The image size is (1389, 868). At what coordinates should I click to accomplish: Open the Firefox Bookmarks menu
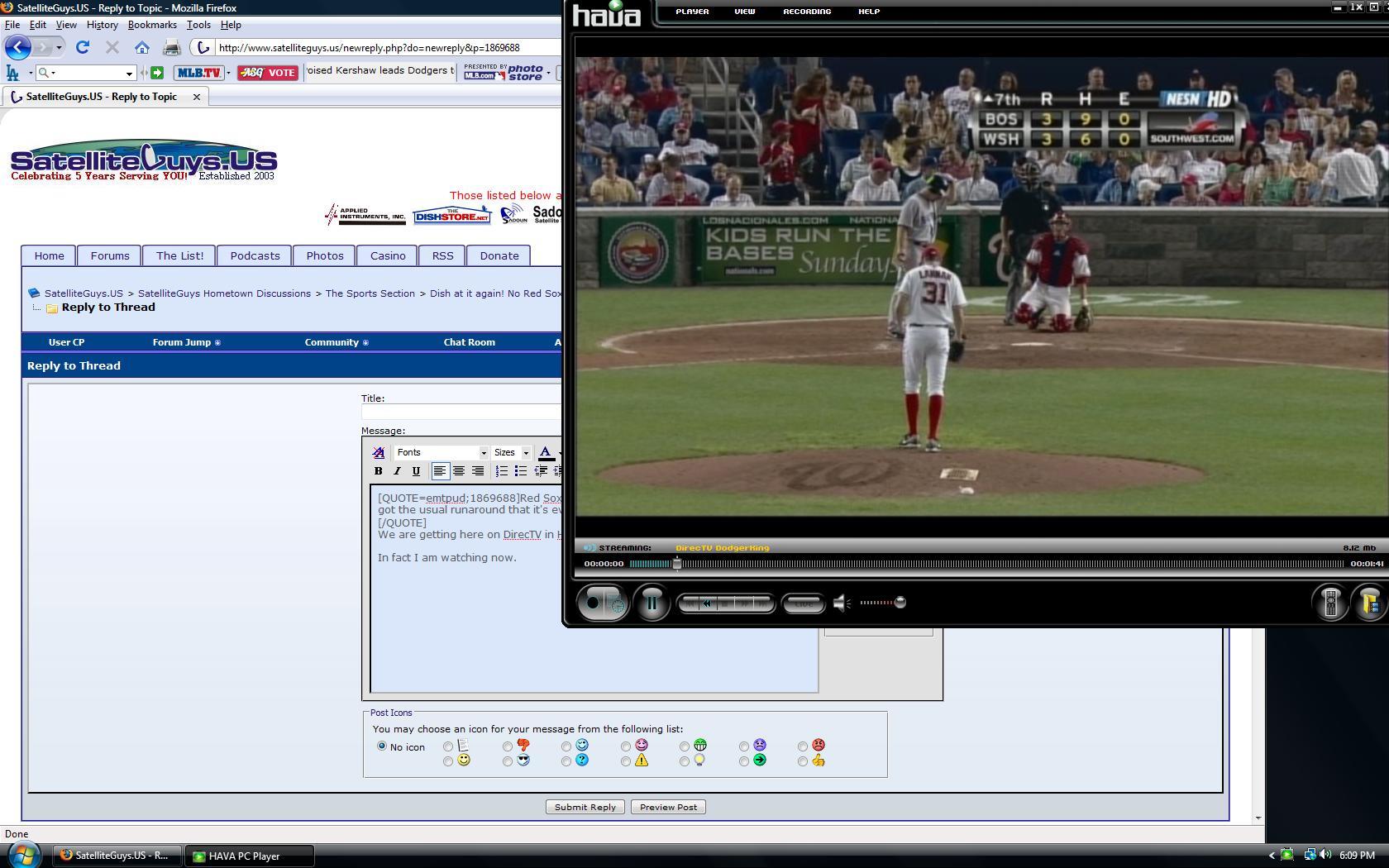pos(152,25)
